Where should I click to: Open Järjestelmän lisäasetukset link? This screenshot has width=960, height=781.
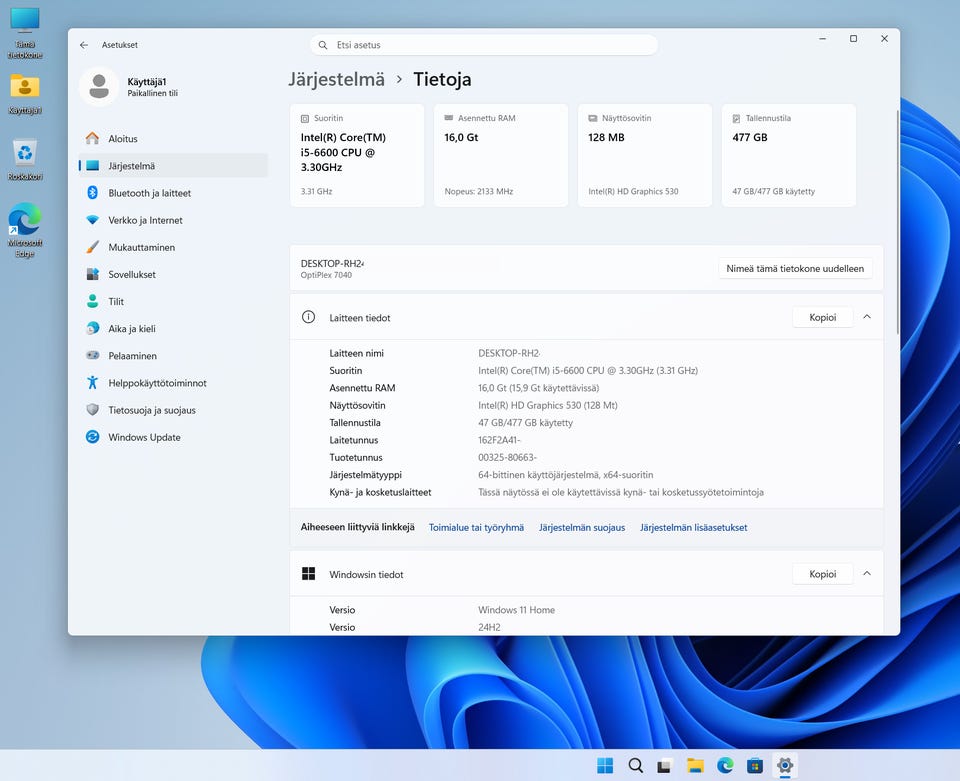tap(694, 527)
